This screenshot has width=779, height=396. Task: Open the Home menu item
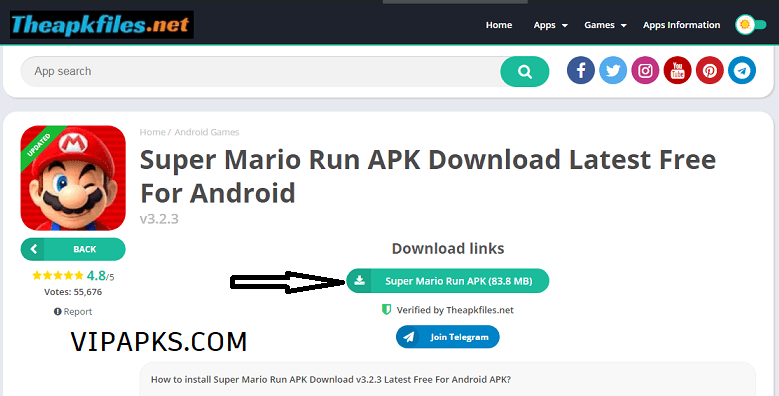[499, 25]
